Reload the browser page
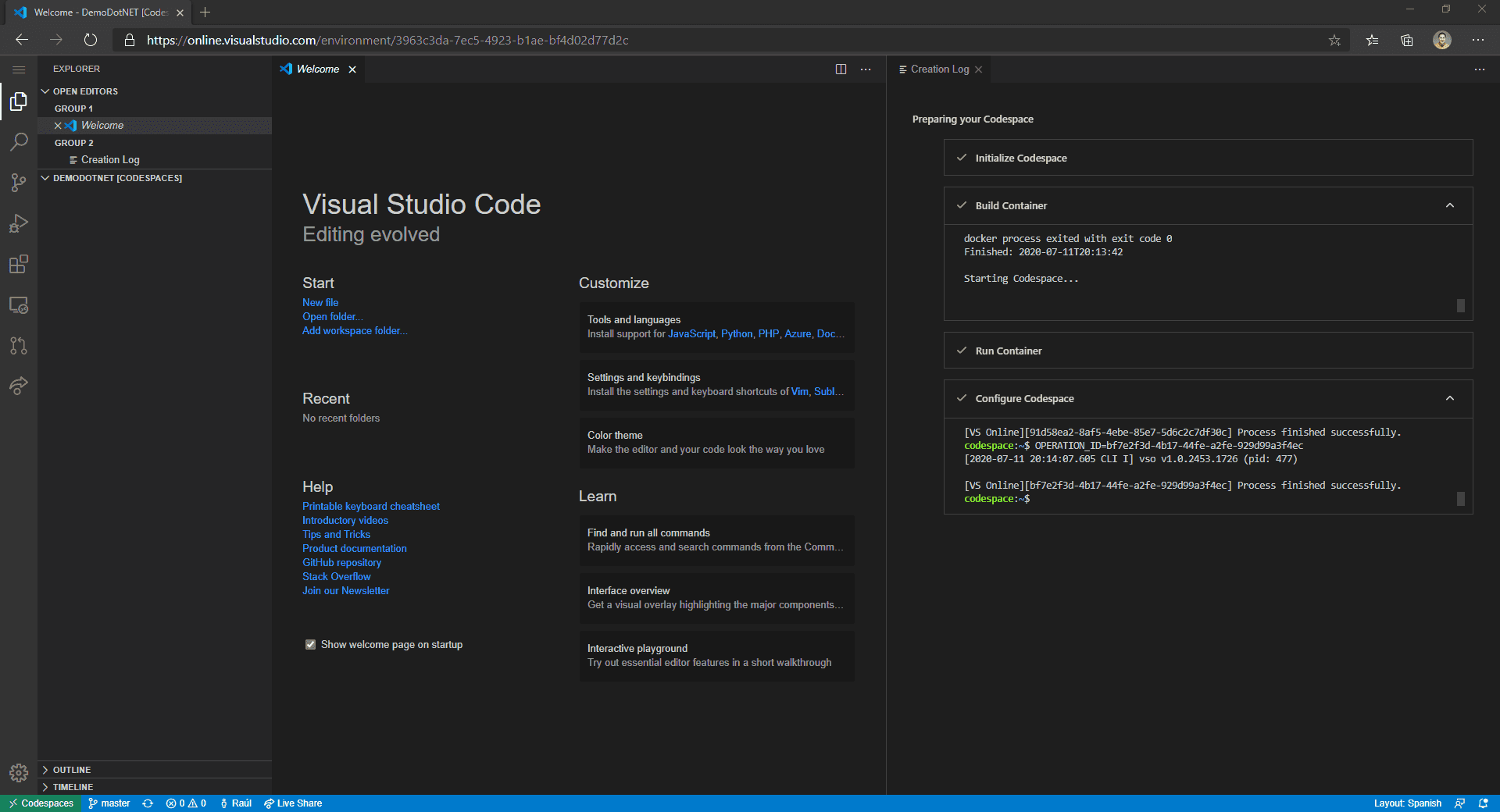Viewport: 1500px width, 812px height. 91,40
